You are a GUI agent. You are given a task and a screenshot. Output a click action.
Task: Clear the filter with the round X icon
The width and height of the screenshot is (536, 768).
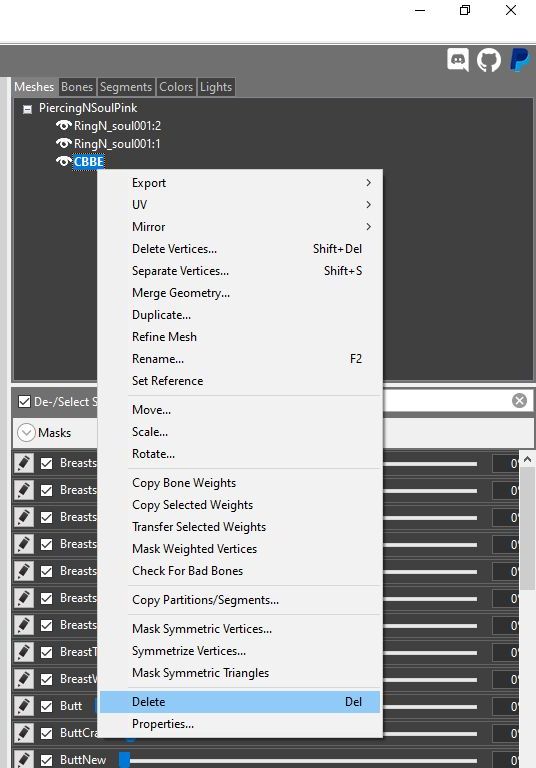519,401
